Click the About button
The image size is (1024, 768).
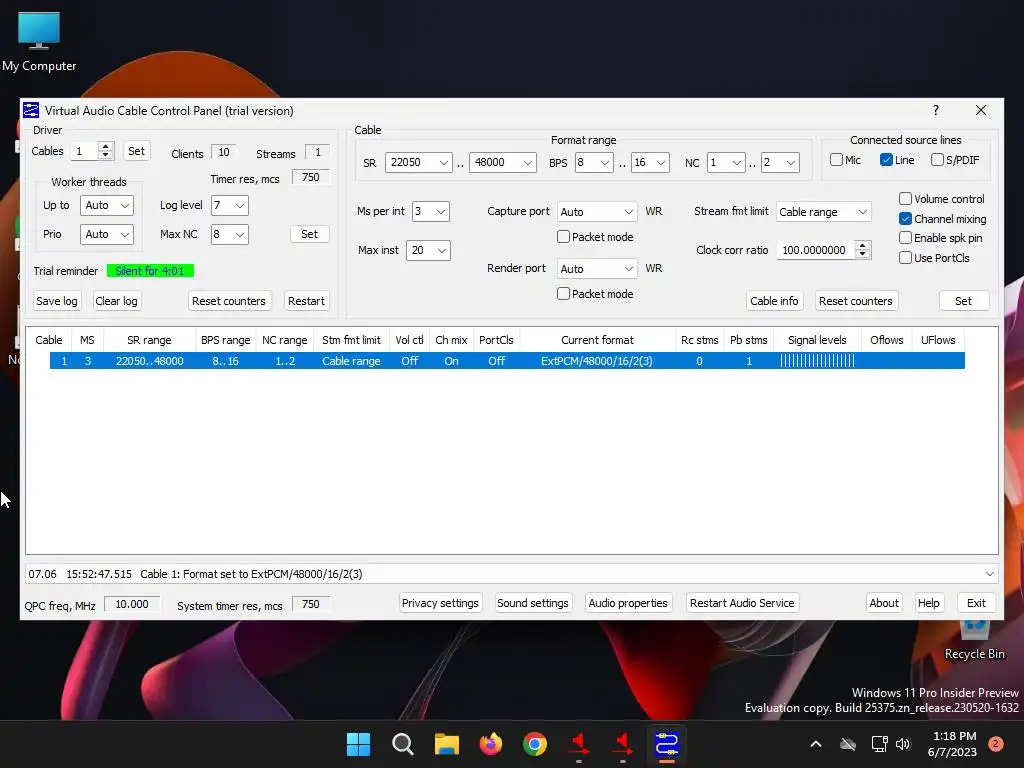coord(884,603)
